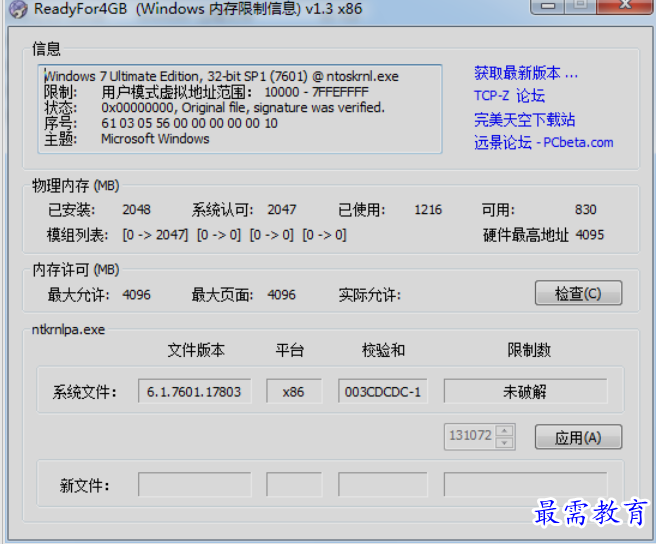The width and height of the screenshot is (656, 544).
Task: Click the empty 新文件 checksum field
Action: (x=383, y=485)
